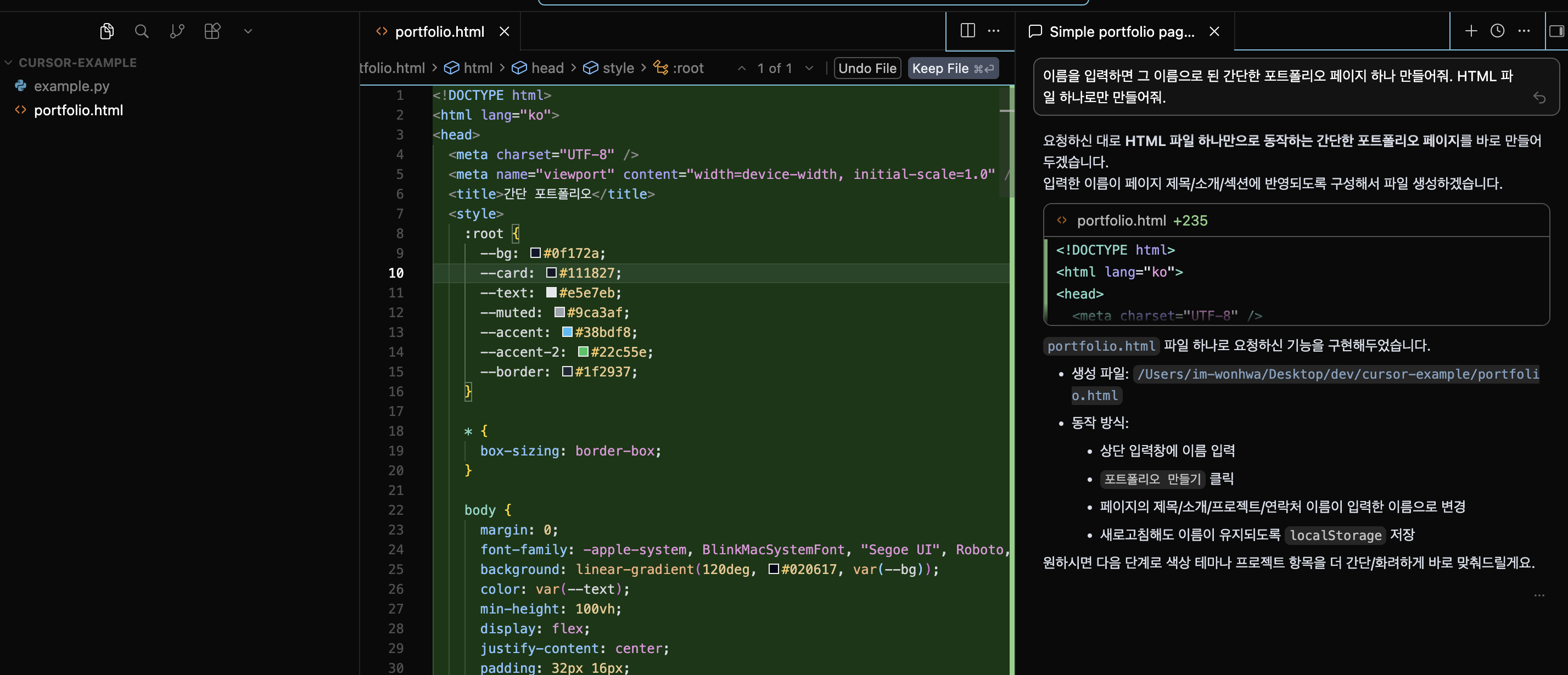Image resolution: width=1568 pixels, height=675 pixels.
Task: Click the user prompt message box
Action: 1296,86
